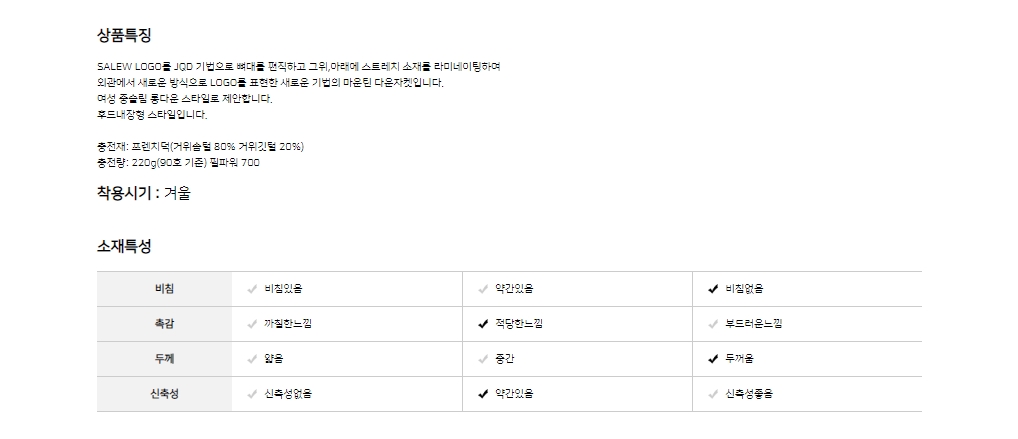Click the checkmark icon beside 얇음
This screenshot has height=439, width=1018.
point(252,359)
